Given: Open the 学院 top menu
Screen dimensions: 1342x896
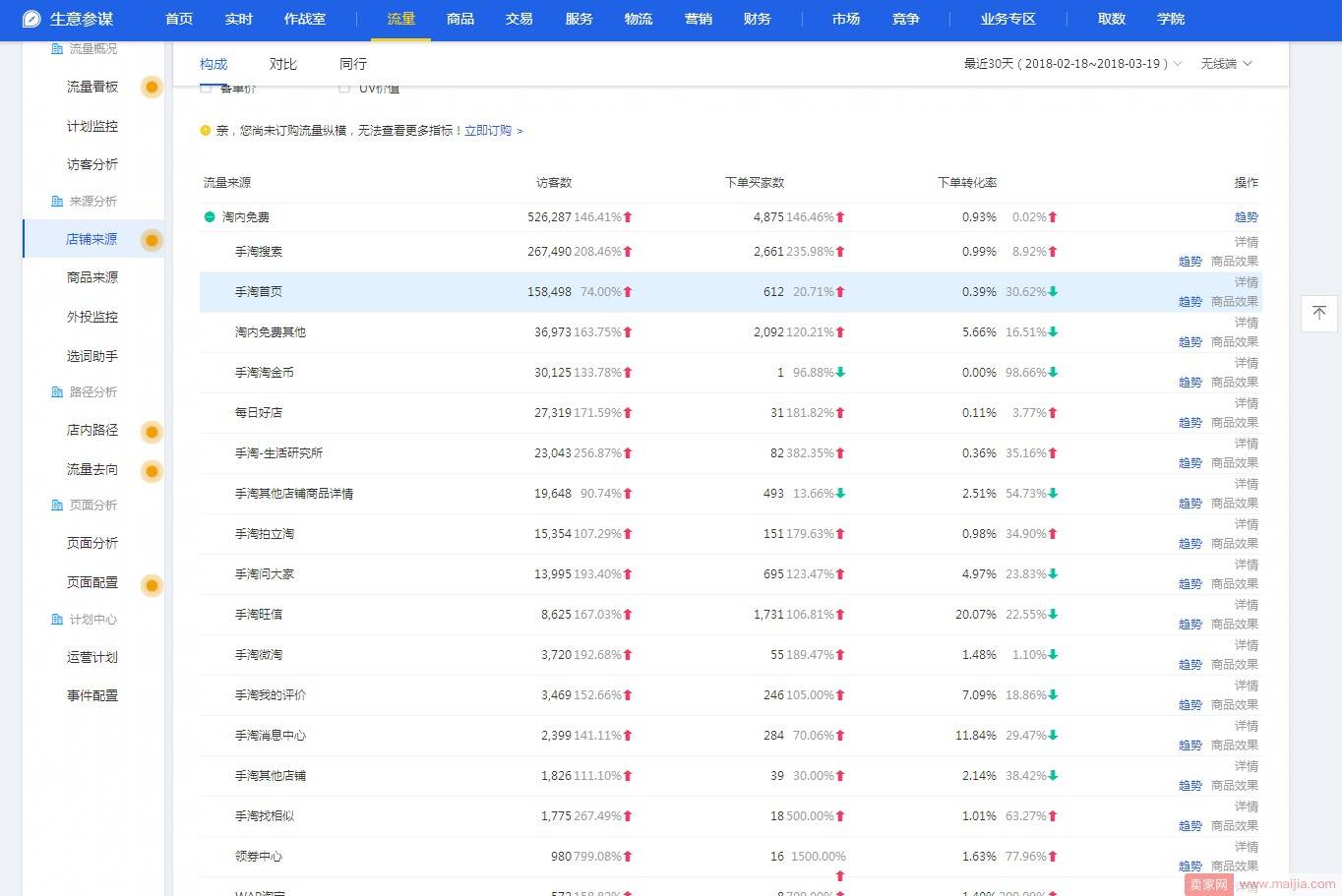Looking at the screenshot, I should (1171, 19).
